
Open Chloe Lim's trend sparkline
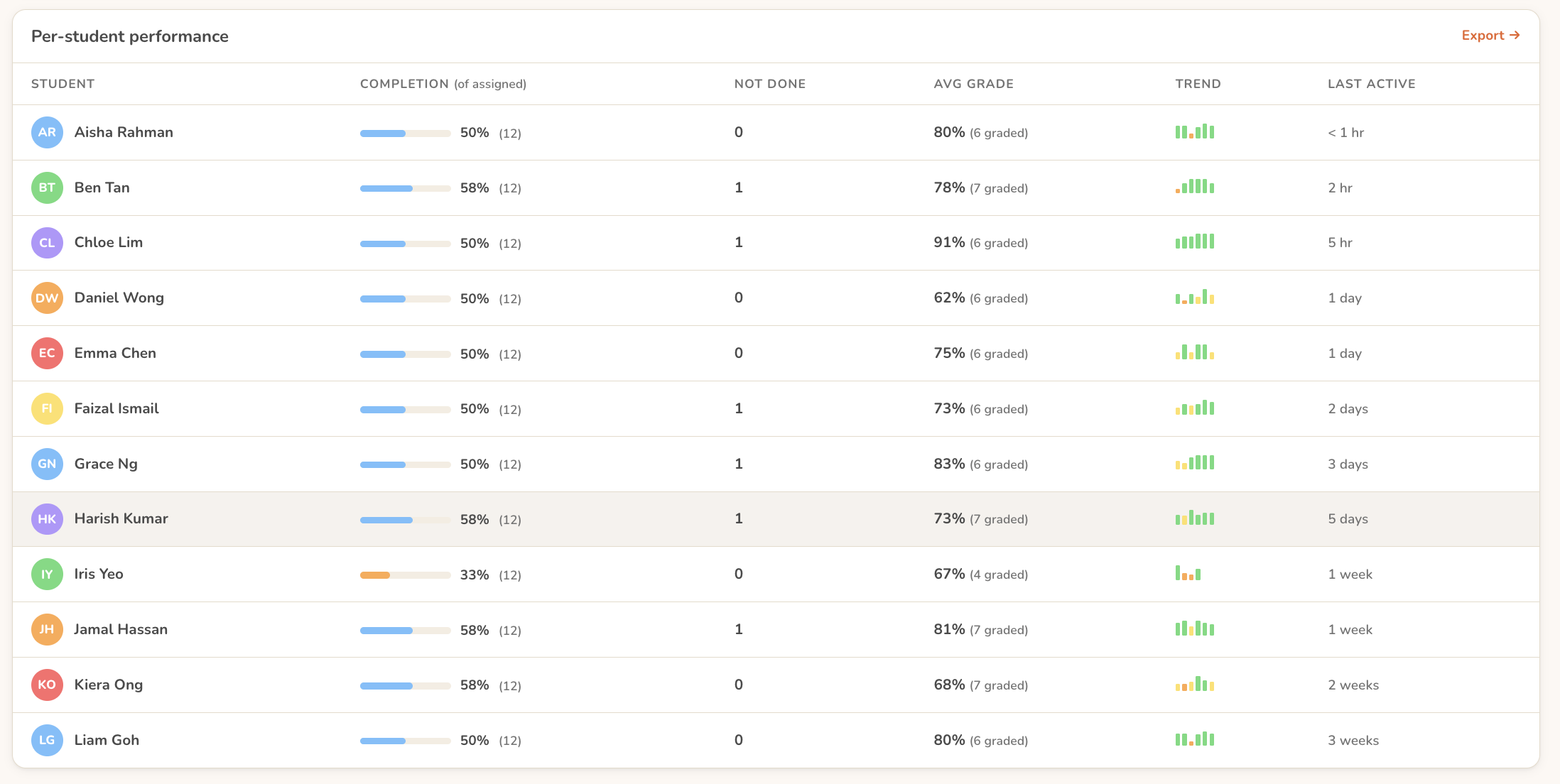coord(1195,241)
